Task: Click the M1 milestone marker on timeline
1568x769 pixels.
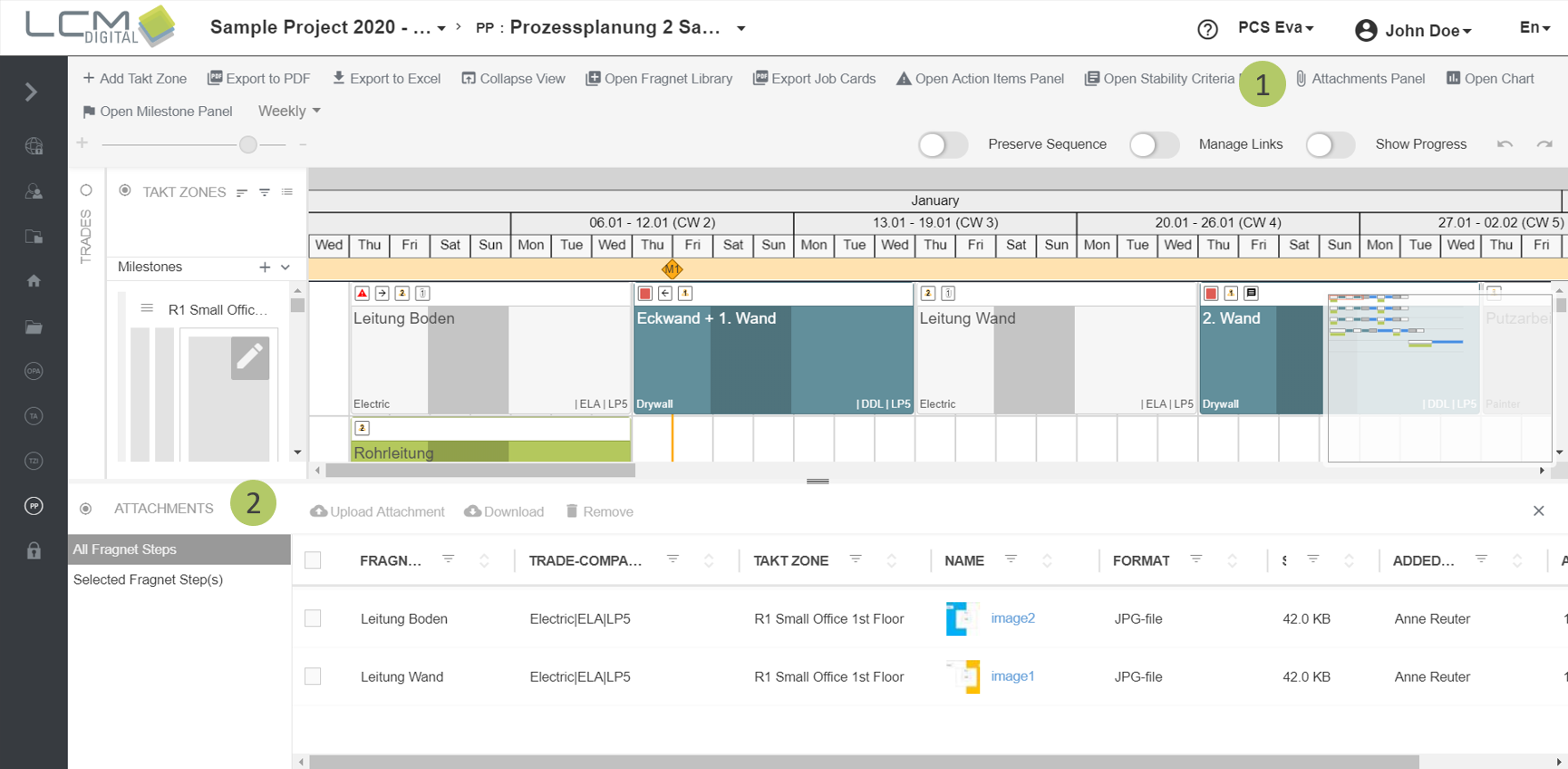Action: pos(672,269)
